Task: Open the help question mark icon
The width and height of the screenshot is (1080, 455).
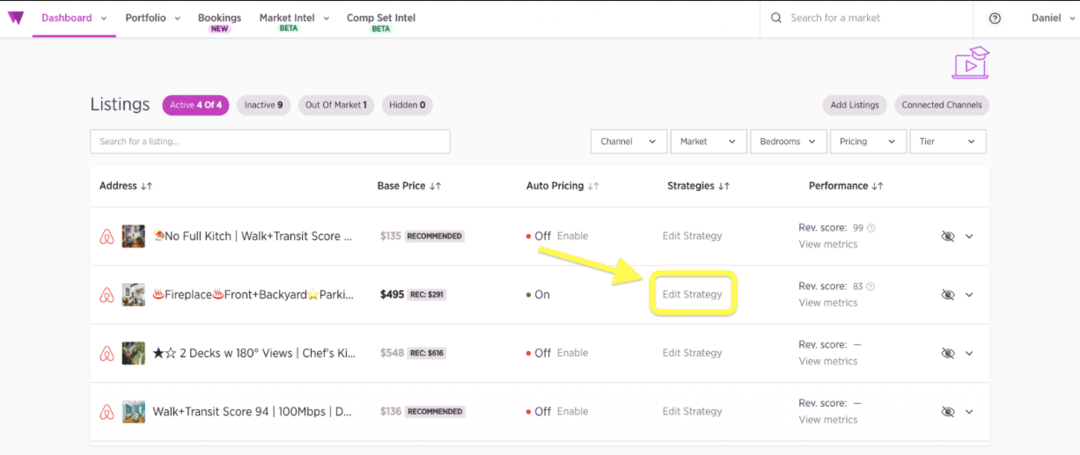Action: pyautogui.click(x=994, y=18)
